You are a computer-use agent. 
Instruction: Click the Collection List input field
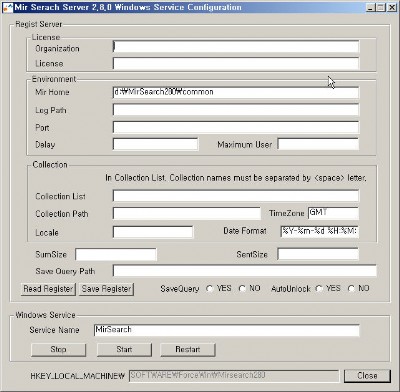point(236,196)
